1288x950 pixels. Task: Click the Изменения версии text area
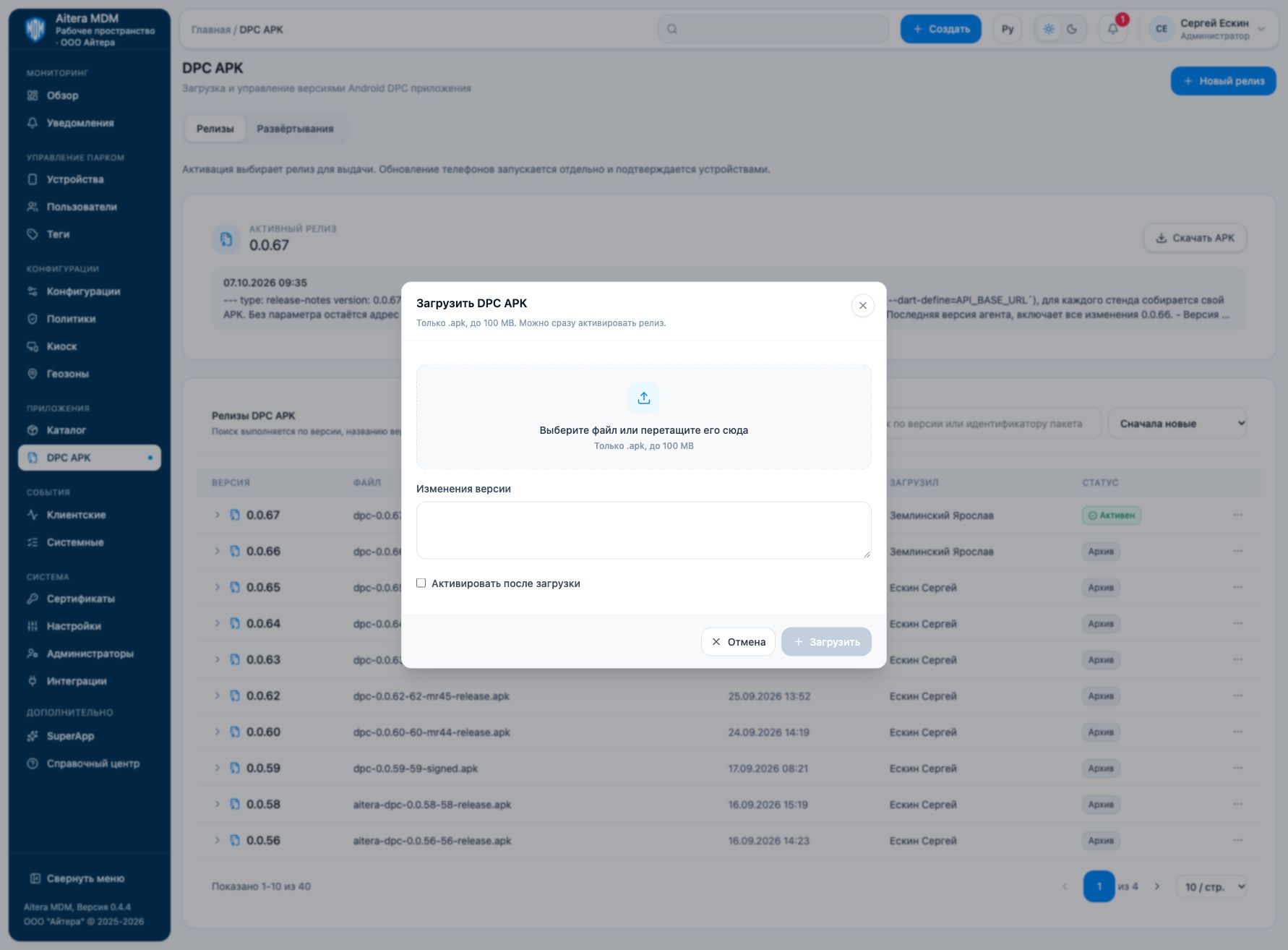point(643,530)
